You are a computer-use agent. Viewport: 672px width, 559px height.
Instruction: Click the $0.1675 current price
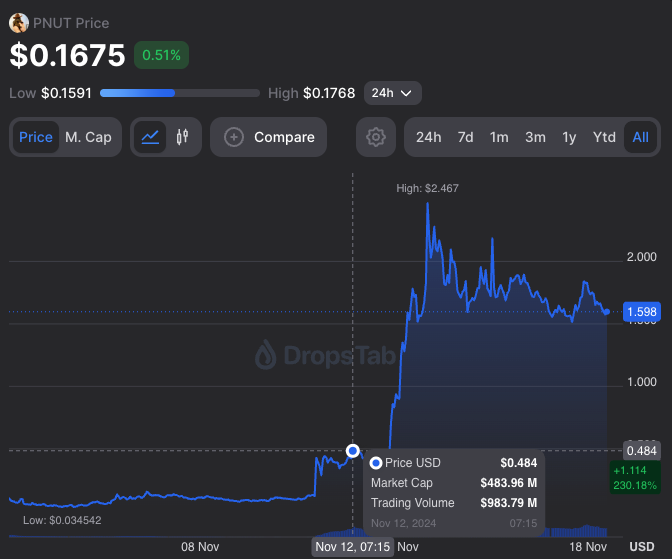(68, 55)
